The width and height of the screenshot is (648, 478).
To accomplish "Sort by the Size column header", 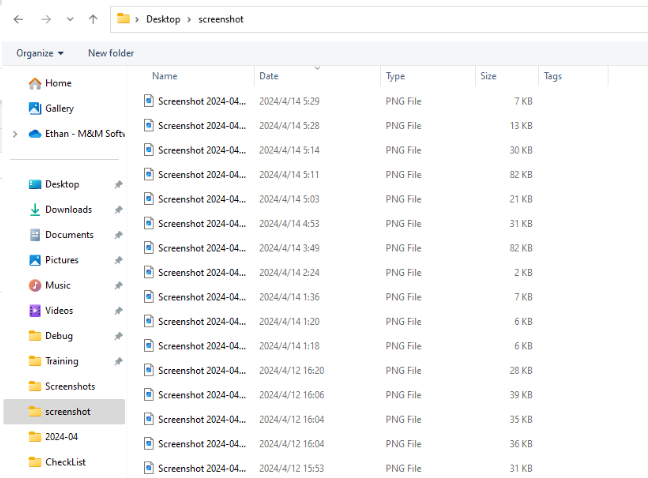I will 488,76.
